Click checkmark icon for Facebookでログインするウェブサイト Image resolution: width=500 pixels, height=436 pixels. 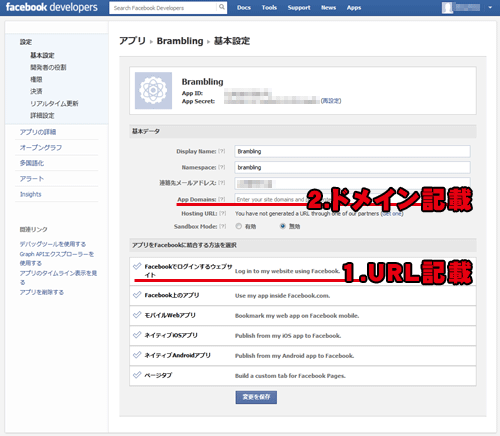137,266
